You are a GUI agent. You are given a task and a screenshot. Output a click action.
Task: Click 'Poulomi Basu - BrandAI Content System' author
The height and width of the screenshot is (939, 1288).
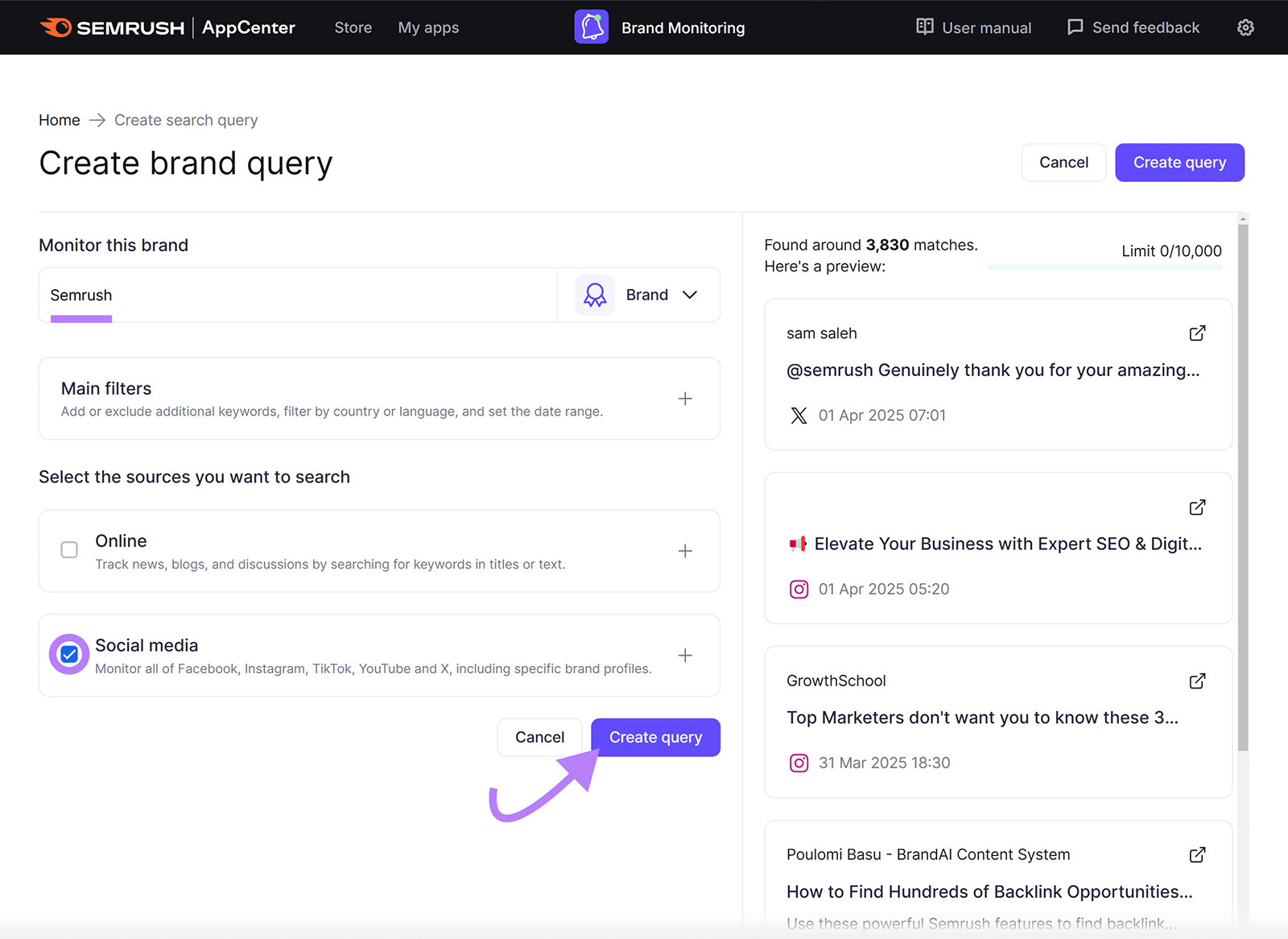click(x=928, y=854)
